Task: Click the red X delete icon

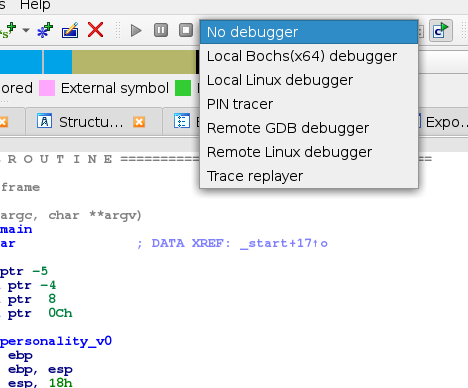Action: point(95,30)
